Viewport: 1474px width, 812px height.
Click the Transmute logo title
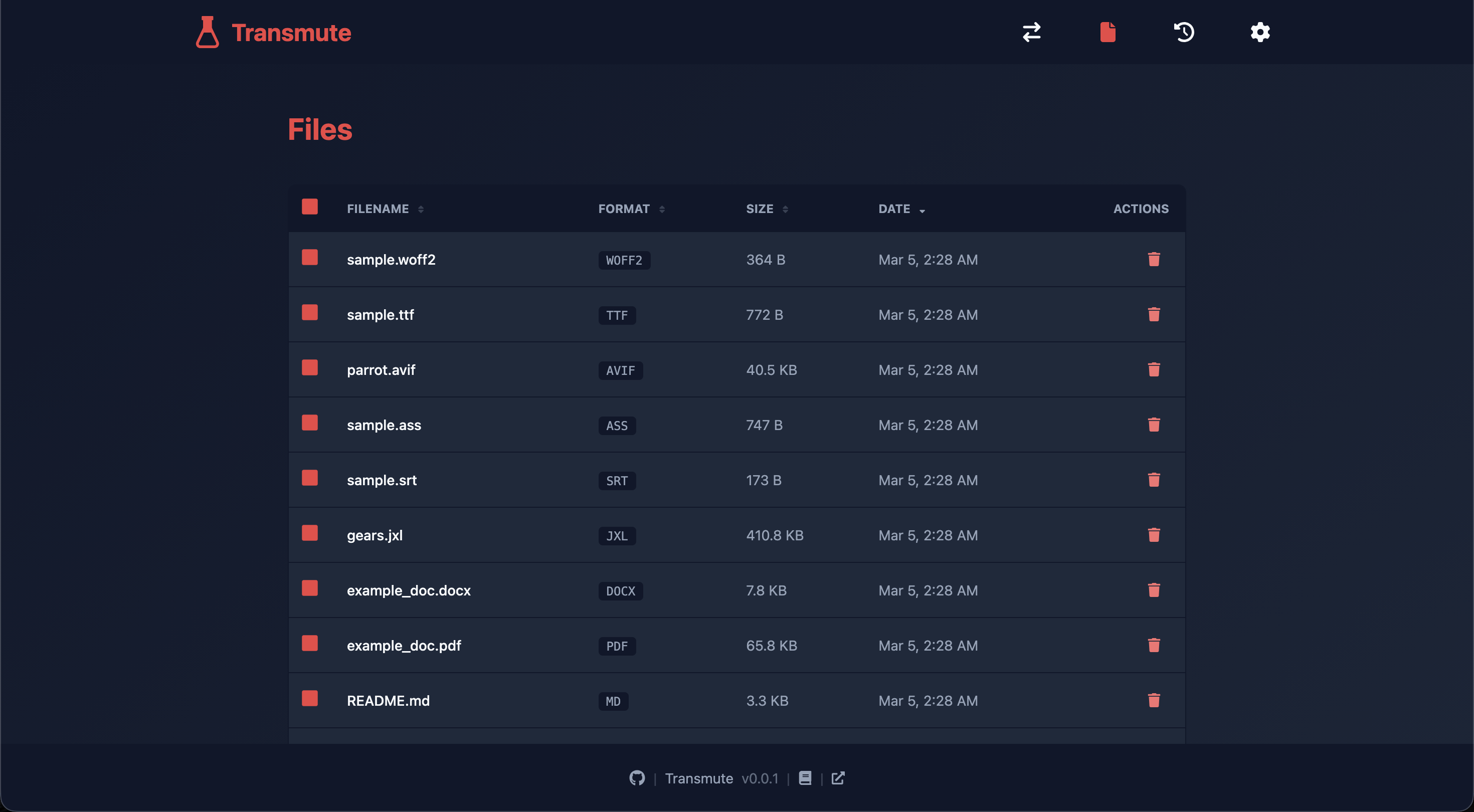tap(291, 33)
